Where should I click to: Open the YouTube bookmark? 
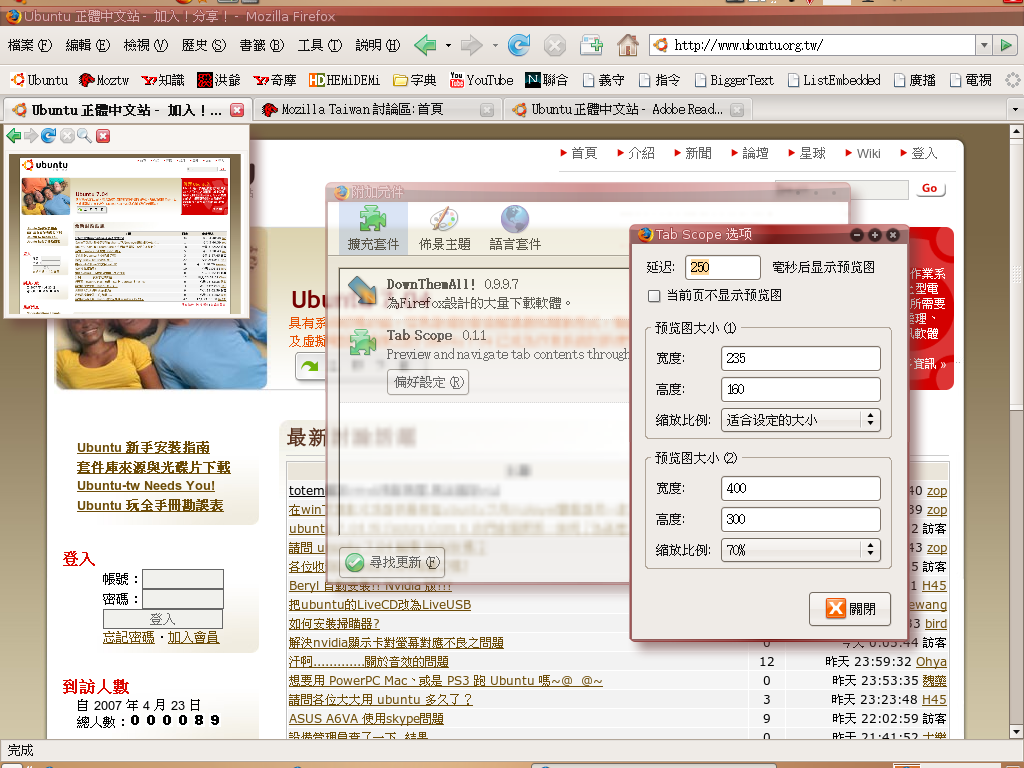[x=481, y=80]
